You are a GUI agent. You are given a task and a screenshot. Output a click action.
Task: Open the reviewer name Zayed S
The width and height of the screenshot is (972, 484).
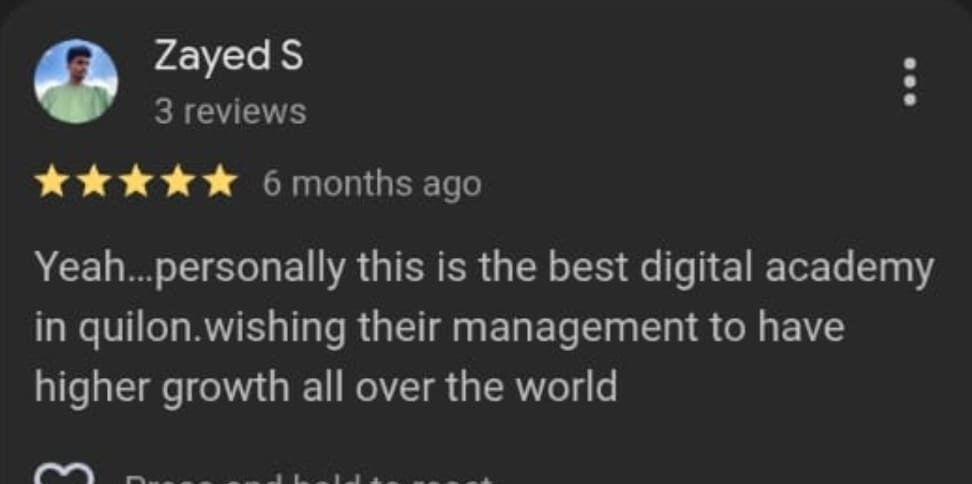228,56
